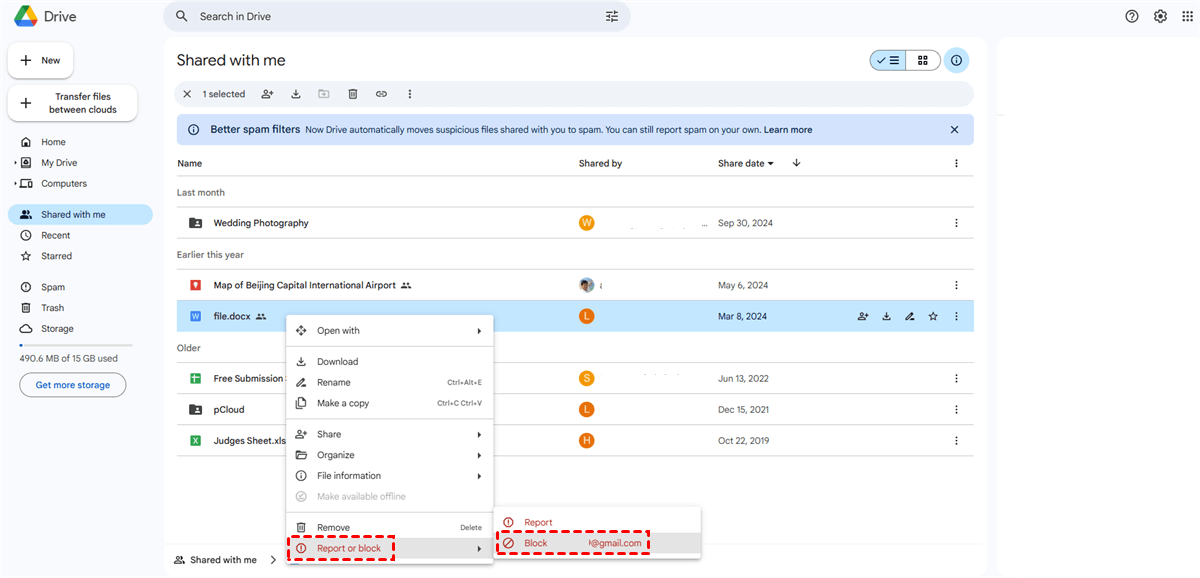1200x578 pixels.
Task: Choose Make a copy from context menu
Action: (x=343, y=403)
